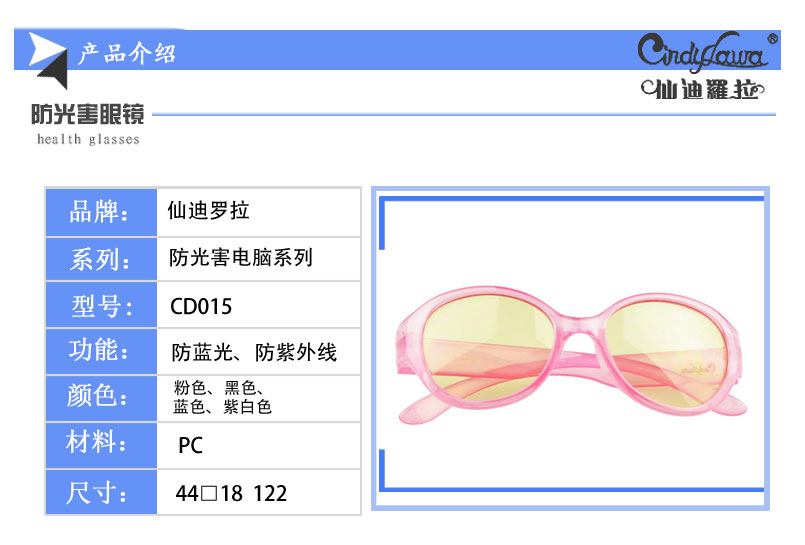Click the 蓝色、紫白色 color line

[x=222, y=407]
